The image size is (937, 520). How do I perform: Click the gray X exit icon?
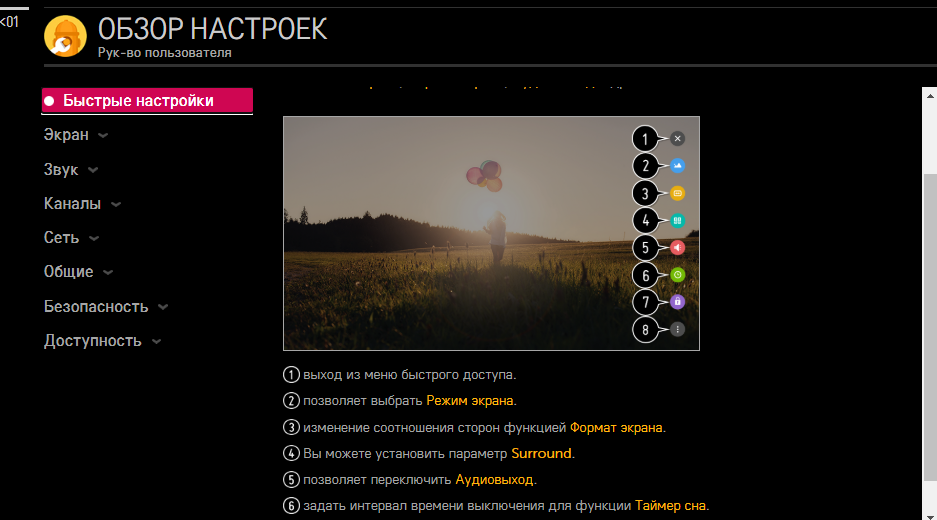tap(678, 139)
